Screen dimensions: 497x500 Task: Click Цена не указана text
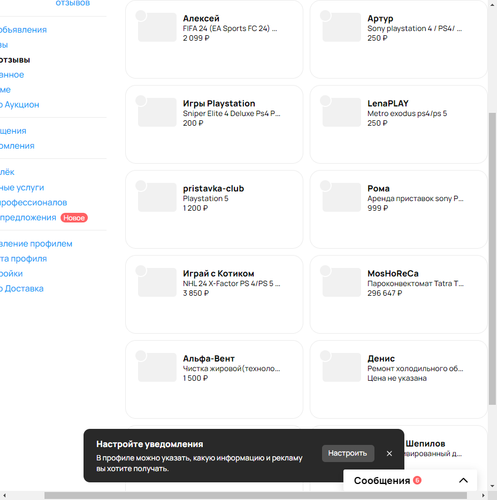click(x=397, y=378)
